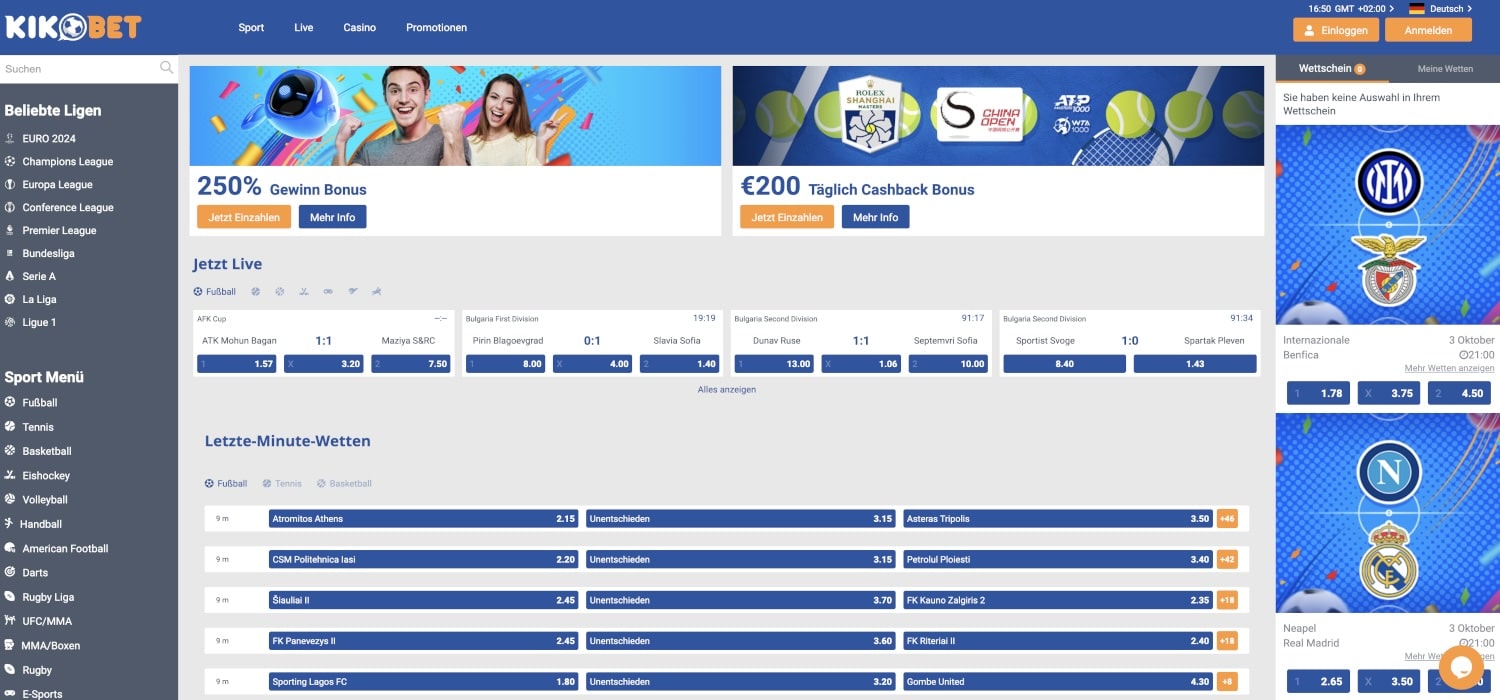Click Mehr Info under €200 Cashback Bonus
The height and width of the screenshot is (700, 1500).
tap(875, 217)
